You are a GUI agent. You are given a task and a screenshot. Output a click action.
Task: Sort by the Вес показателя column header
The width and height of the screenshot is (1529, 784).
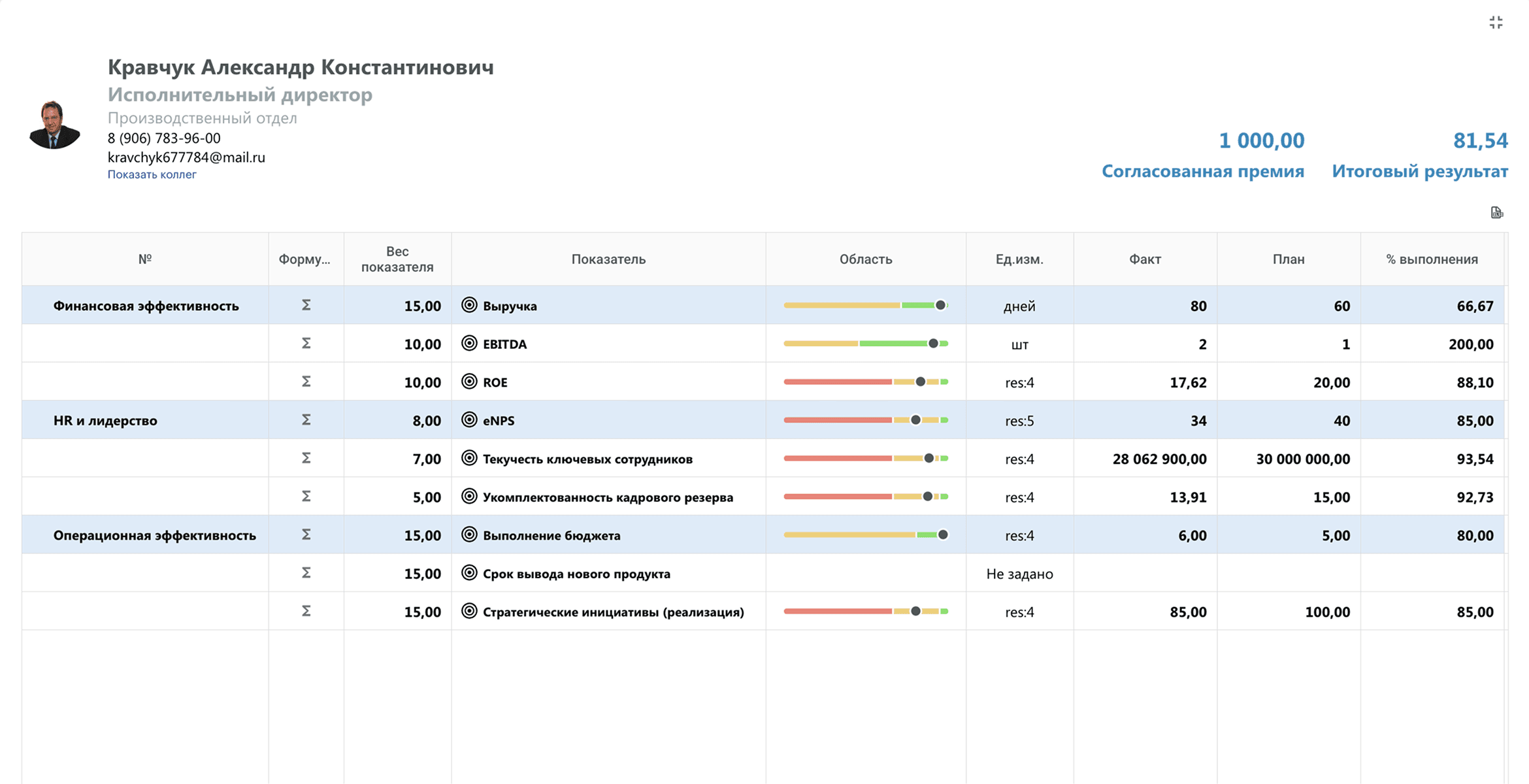[x=397, y=259]
